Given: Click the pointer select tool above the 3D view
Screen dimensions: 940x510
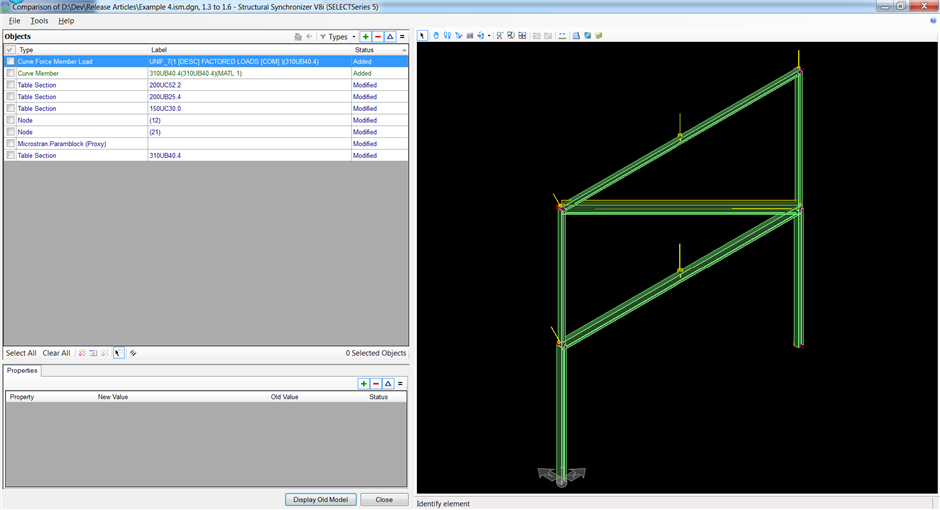Looking at the screenshot, I should pyautogui.click(x=422, y=36).
